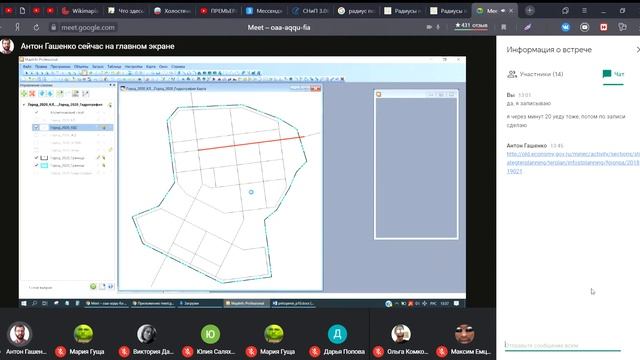
Task: Open the browser hamburger menu
Action: [584, 11]
